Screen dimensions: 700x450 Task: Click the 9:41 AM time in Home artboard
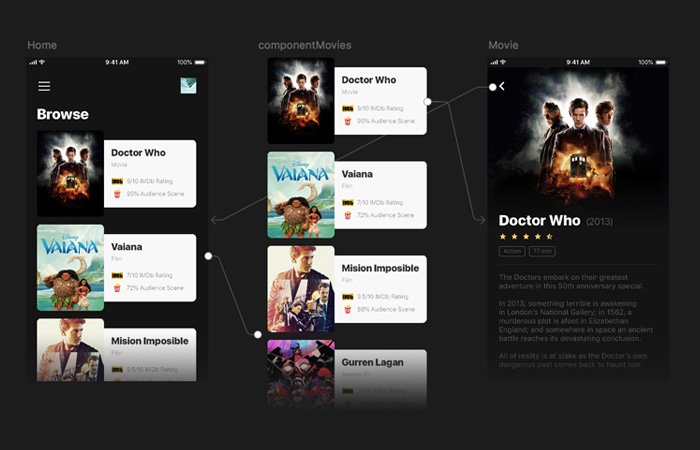(x=117, y=62)
